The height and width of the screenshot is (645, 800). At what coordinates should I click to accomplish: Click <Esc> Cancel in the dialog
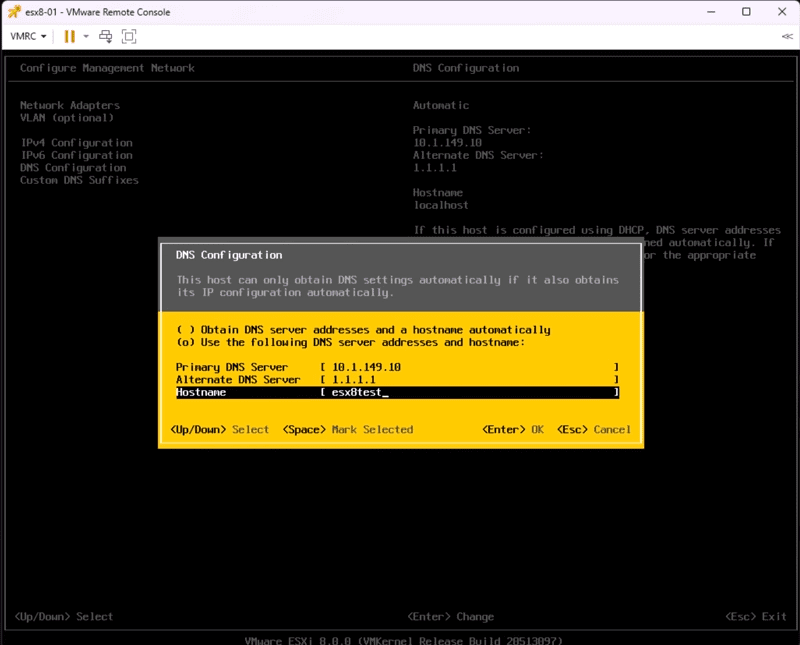pyautogui.click(x=594, y=430)
